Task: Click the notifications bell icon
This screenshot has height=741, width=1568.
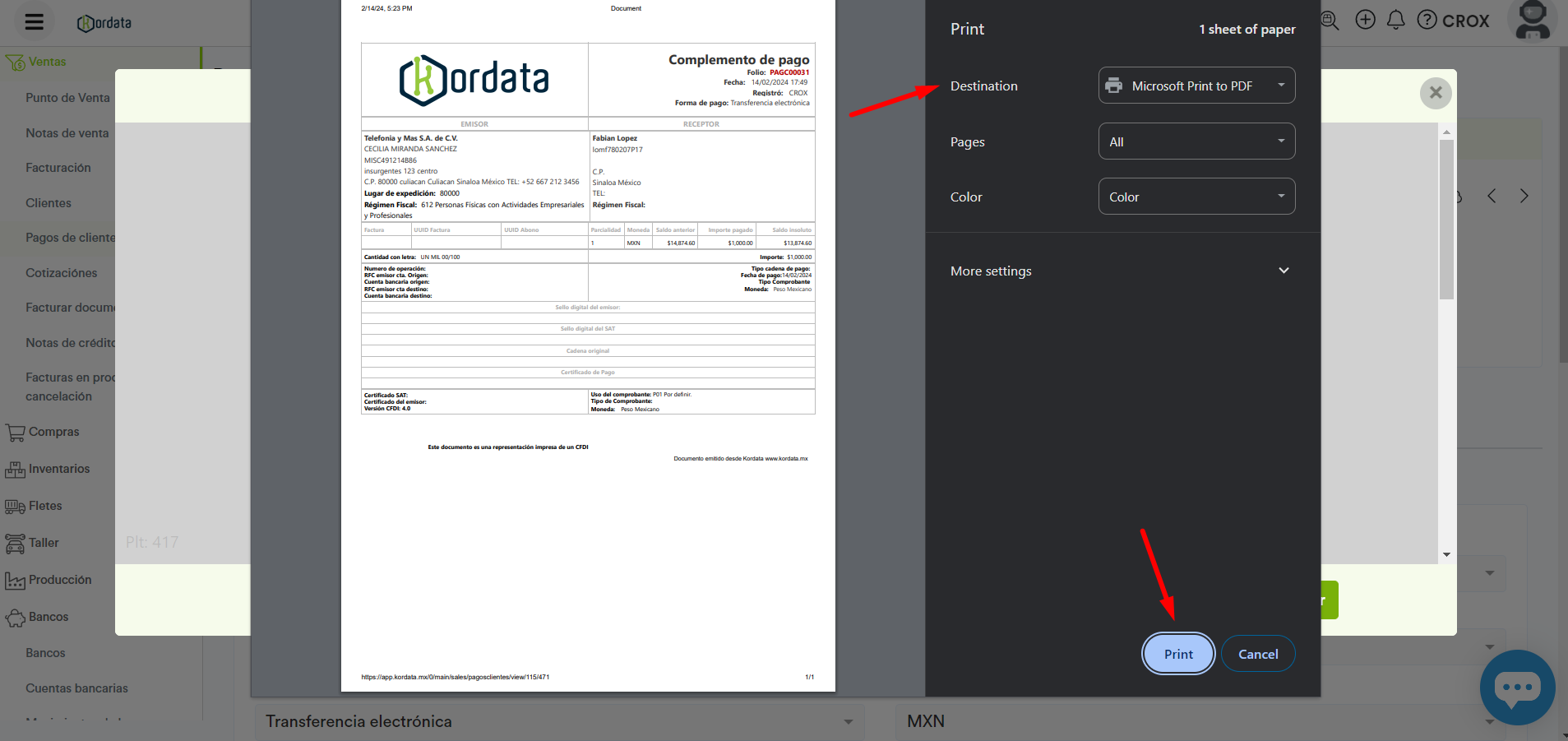Action: 1395,20
